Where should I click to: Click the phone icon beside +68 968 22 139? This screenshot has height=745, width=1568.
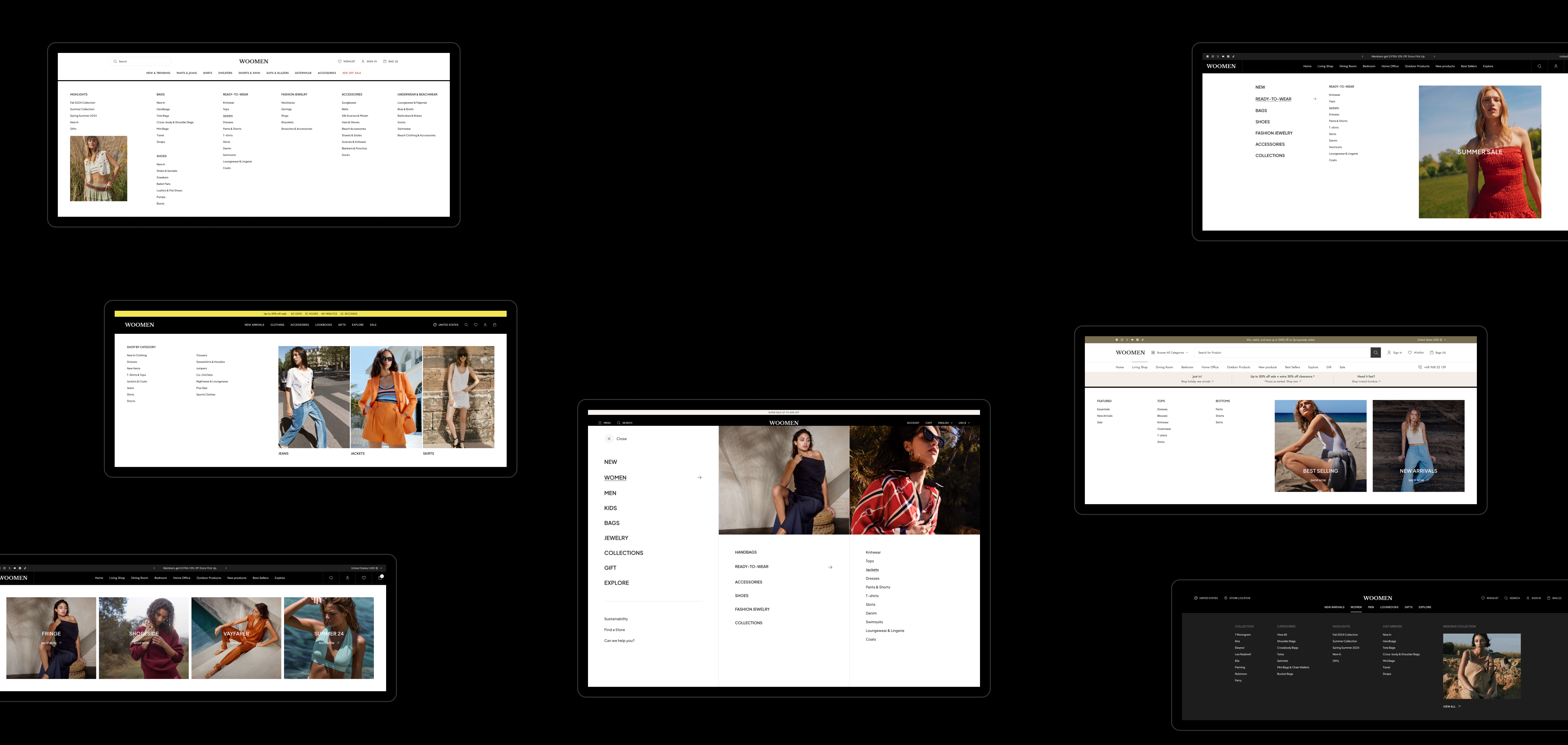(x=1420, y=367)
